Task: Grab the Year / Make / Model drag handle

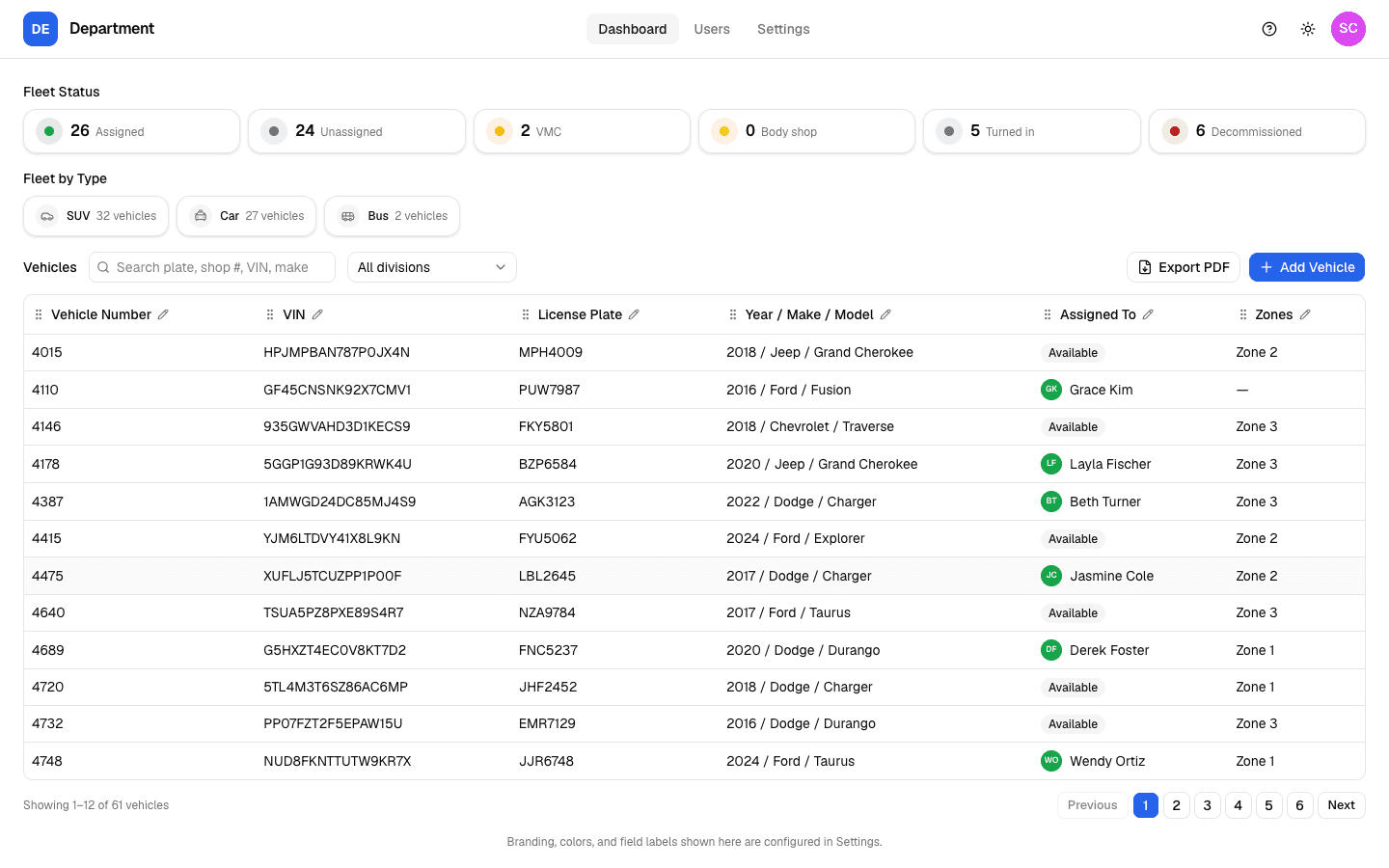Action: click(733, 314)
